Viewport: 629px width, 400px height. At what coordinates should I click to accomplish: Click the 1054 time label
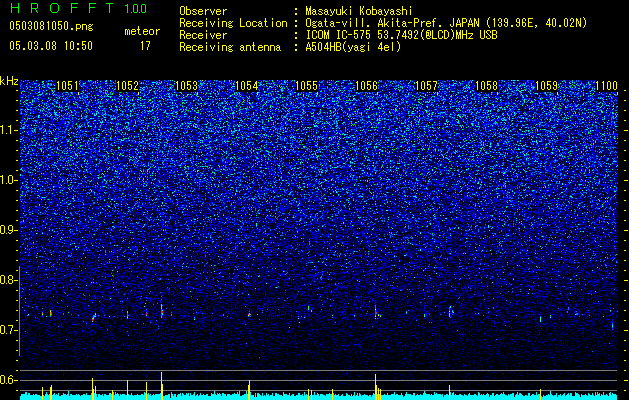point(247,86)
